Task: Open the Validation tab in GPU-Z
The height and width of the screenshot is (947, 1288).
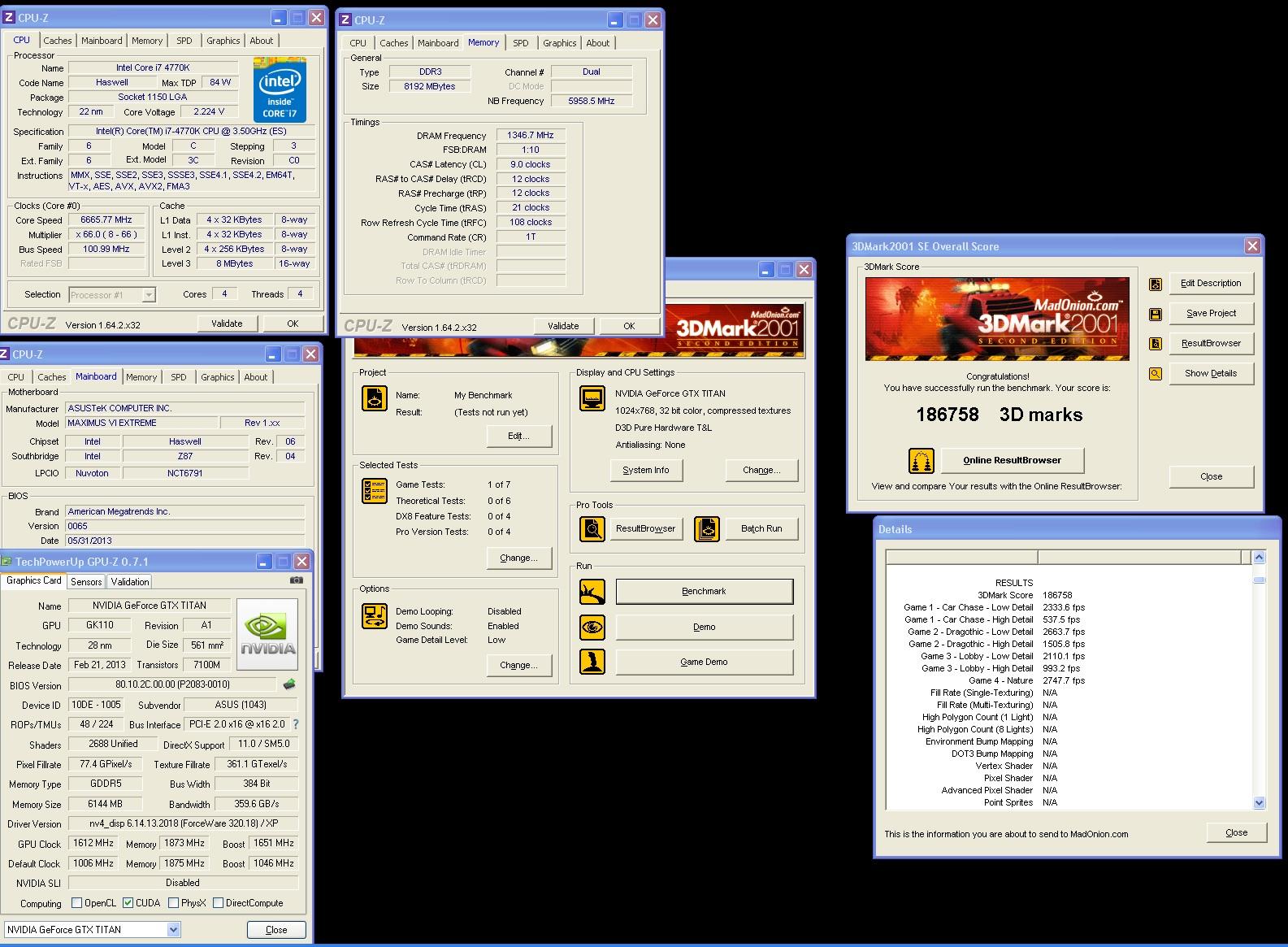Action: (130, 582)
